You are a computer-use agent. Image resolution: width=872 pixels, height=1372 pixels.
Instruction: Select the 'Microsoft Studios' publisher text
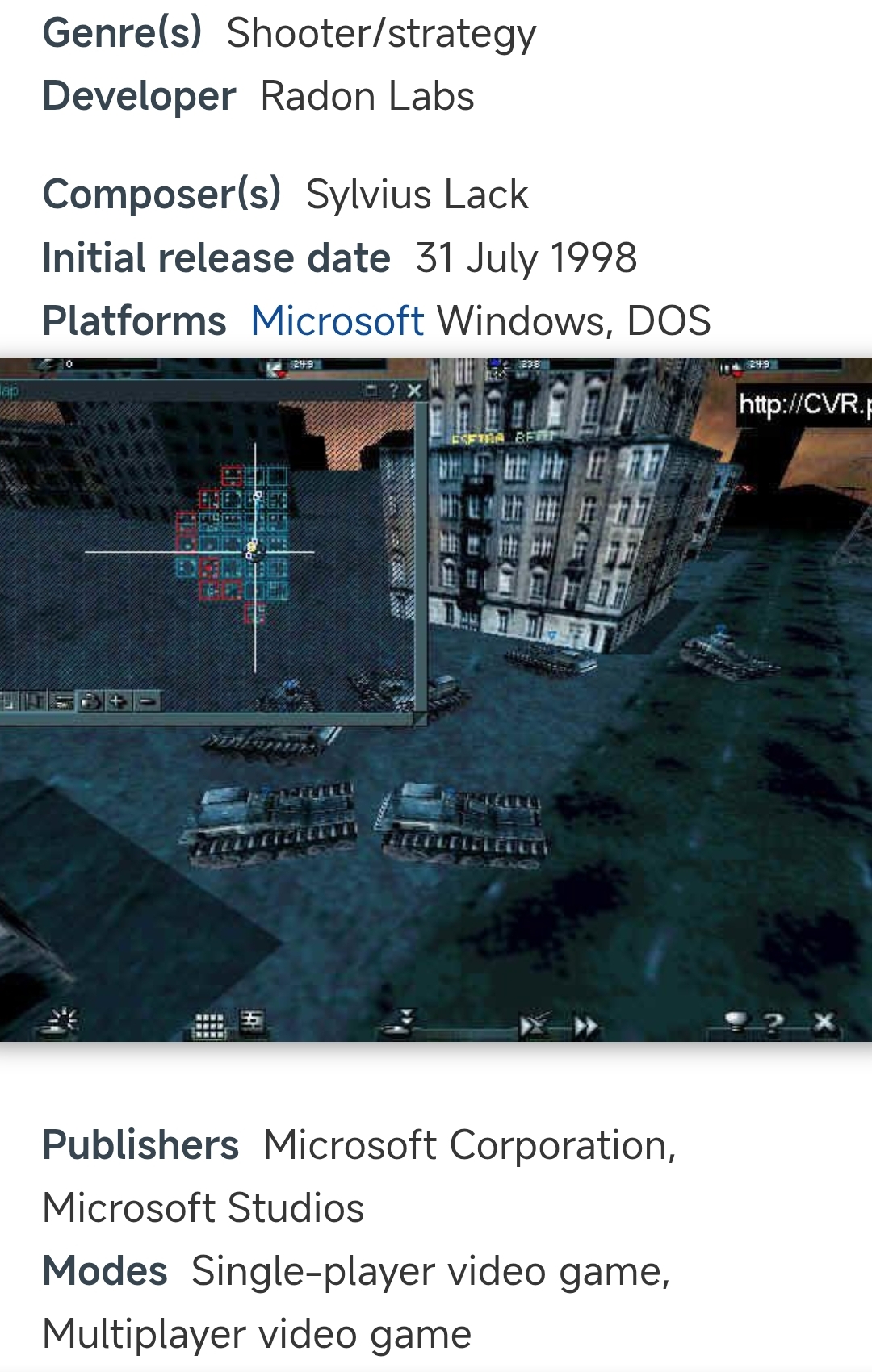(x=203, y=1208)
